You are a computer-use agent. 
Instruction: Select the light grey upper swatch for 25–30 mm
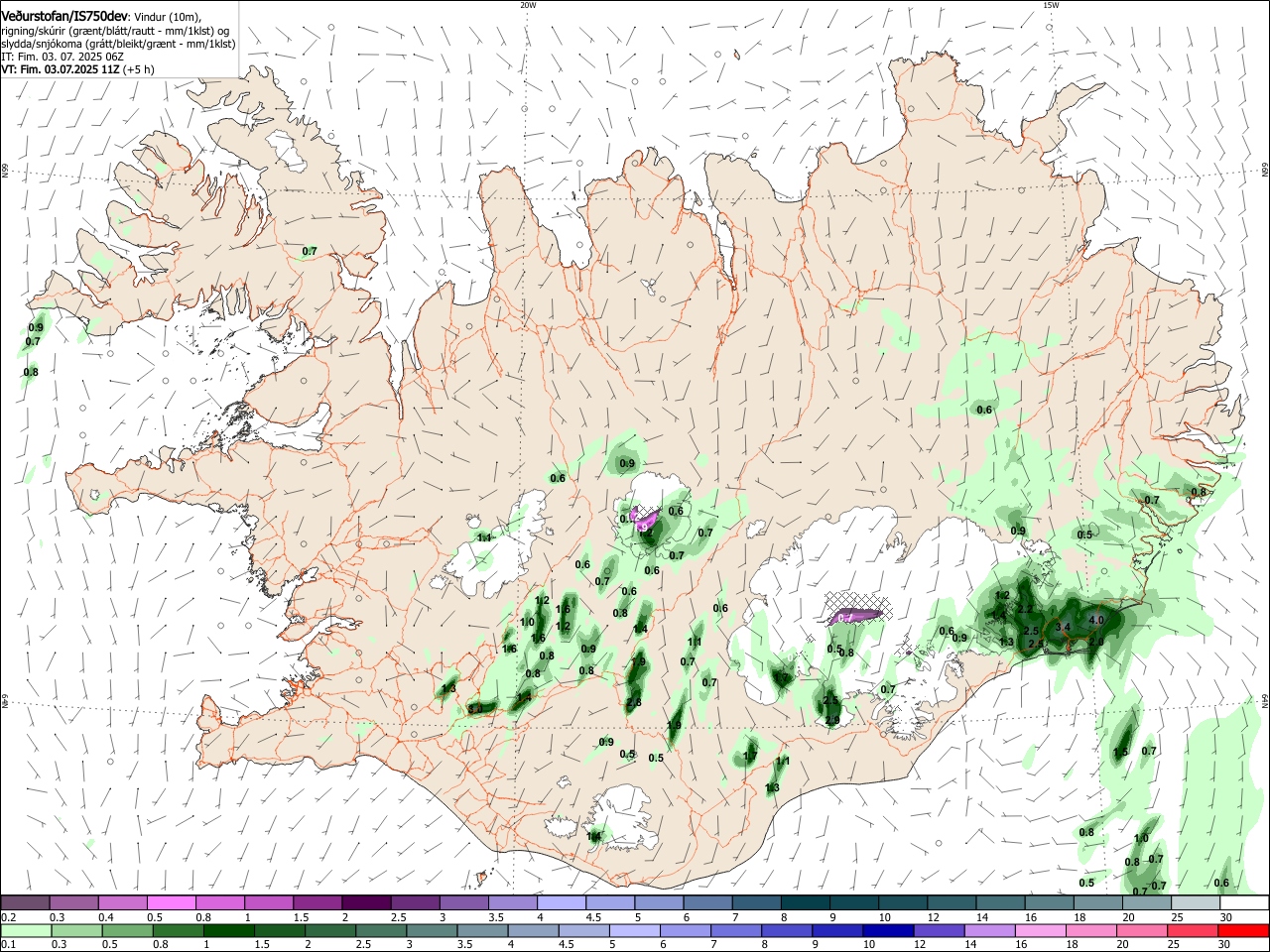tap(1196, 903)
